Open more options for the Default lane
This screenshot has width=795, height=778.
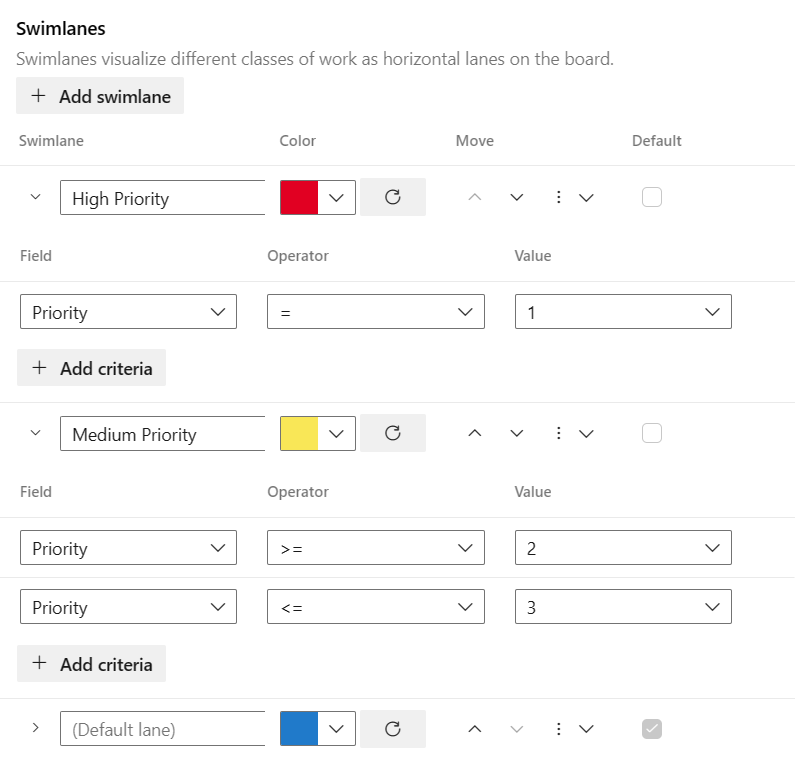573,729
